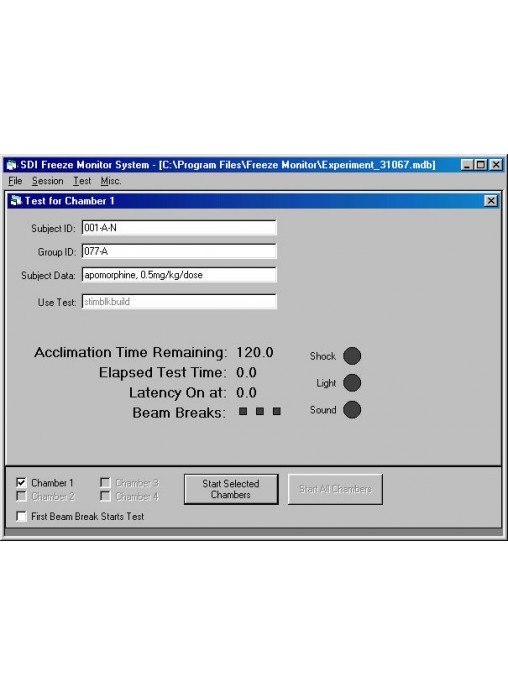Close the Test for Chamber 1 window
Image resolution: width=508 pixels, height=696 pixels.
(491, 201)
